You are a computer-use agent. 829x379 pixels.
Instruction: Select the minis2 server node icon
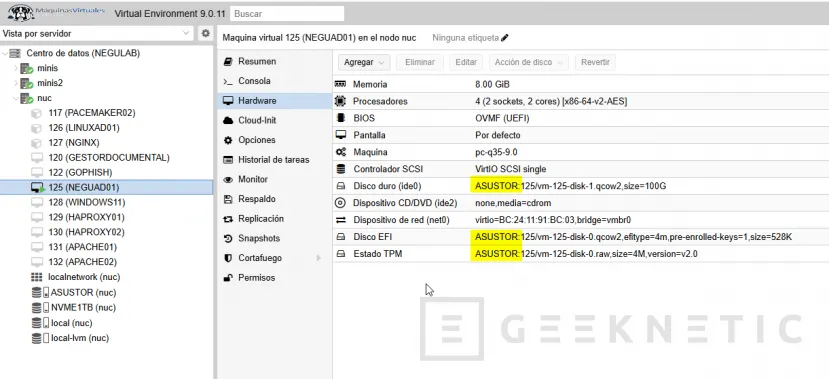tap(27, 83)
